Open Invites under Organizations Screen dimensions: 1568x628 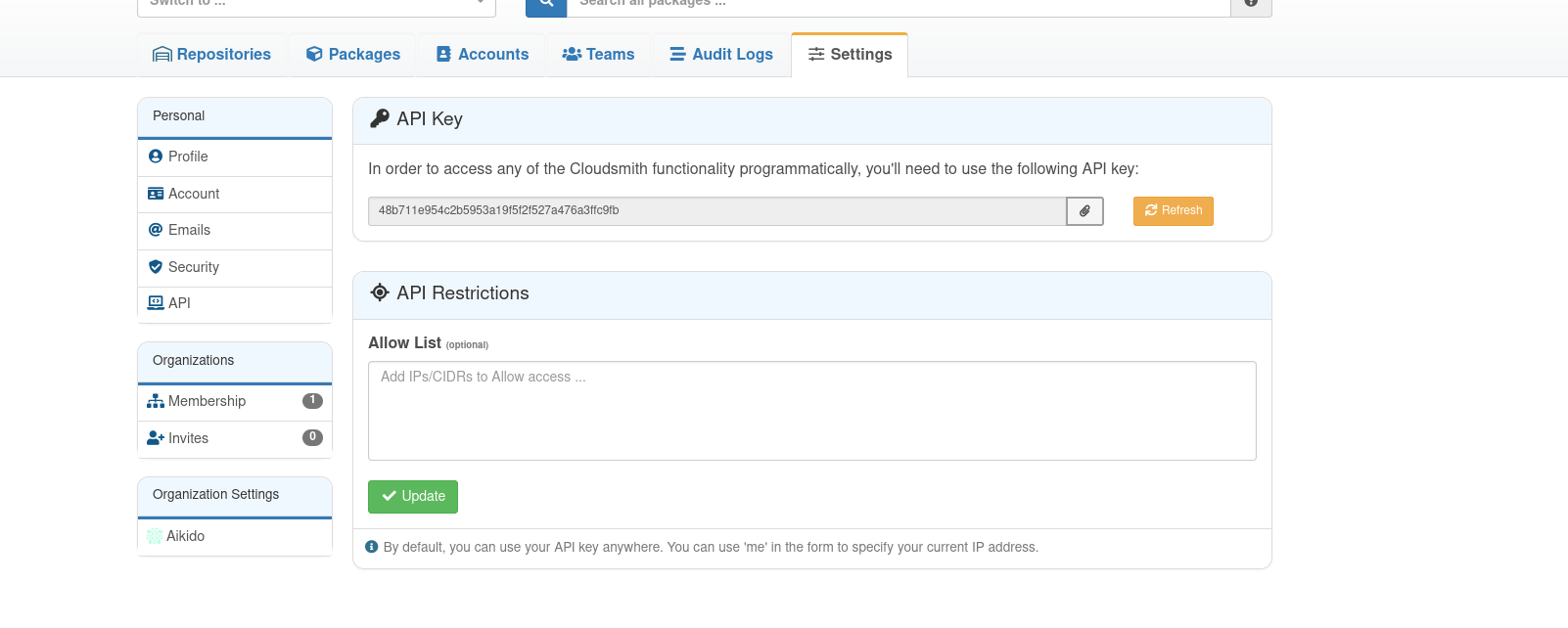(235, 439)
